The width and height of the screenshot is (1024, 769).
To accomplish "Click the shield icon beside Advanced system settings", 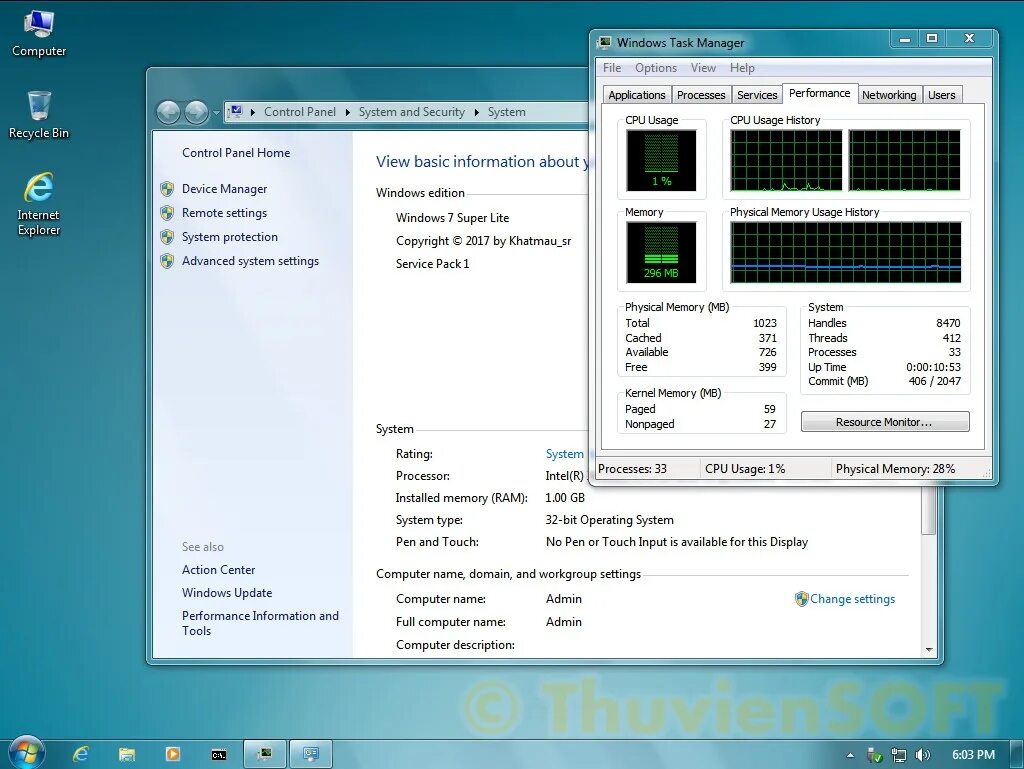I will click(167, 261).
